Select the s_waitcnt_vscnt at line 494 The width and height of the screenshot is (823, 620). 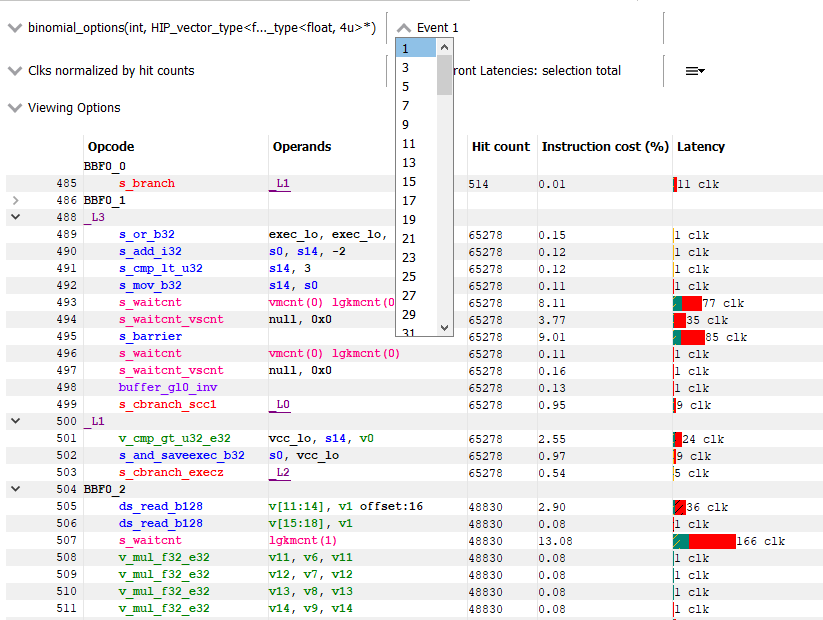pyautogui.click(x=171, y=319)
